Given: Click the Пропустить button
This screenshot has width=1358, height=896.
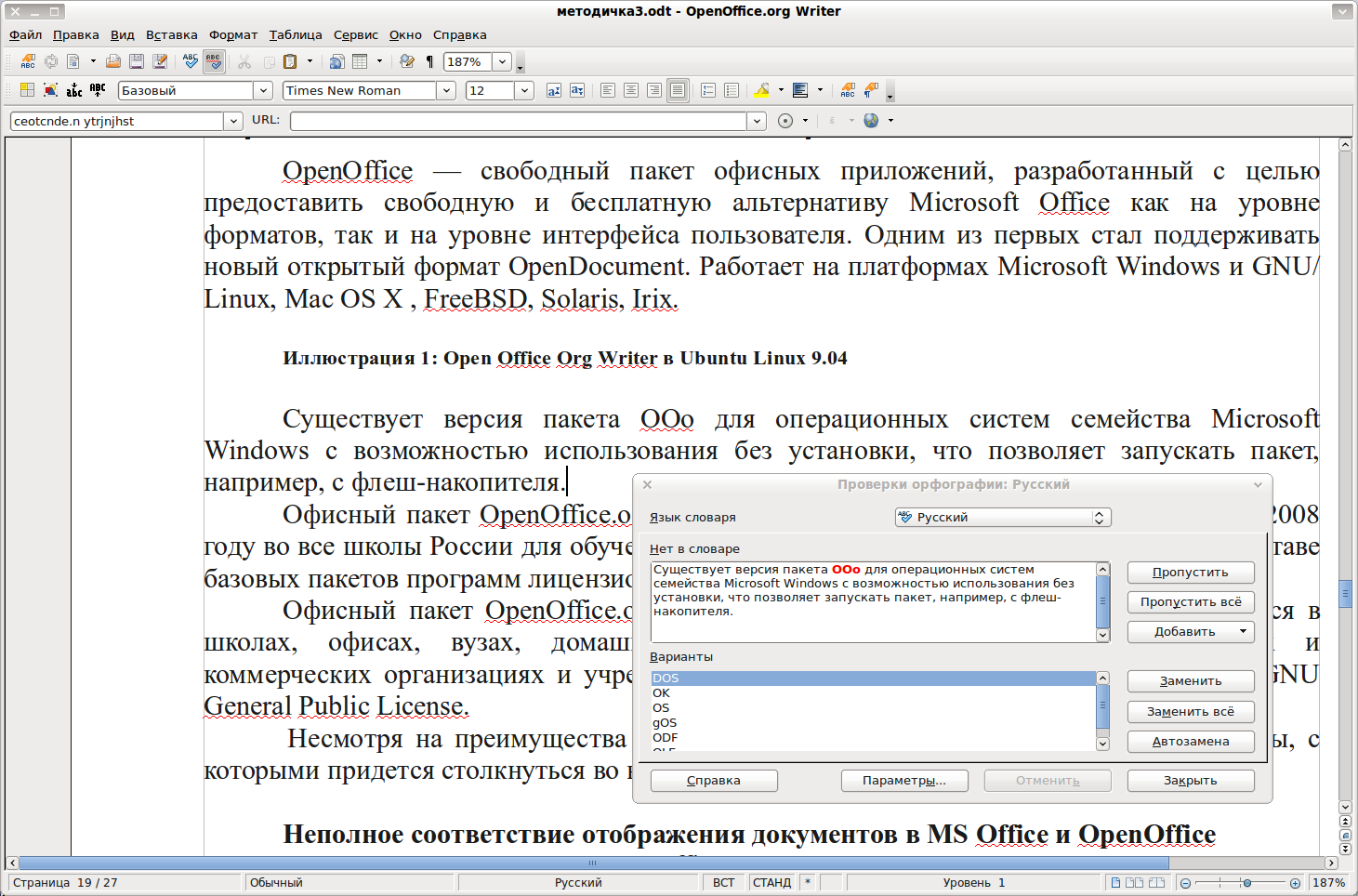Looking at the screenshot, I should click(x=1191, y=572).
